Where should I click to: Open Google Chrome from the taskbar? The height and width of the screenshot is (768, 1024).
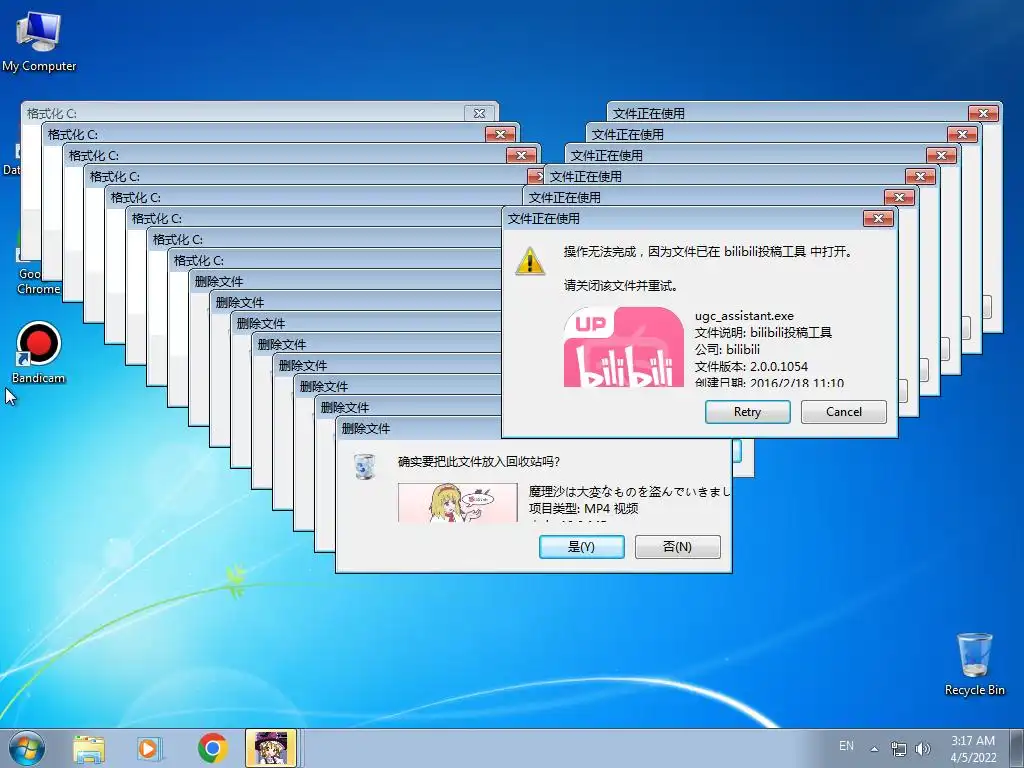pos(212,748)
